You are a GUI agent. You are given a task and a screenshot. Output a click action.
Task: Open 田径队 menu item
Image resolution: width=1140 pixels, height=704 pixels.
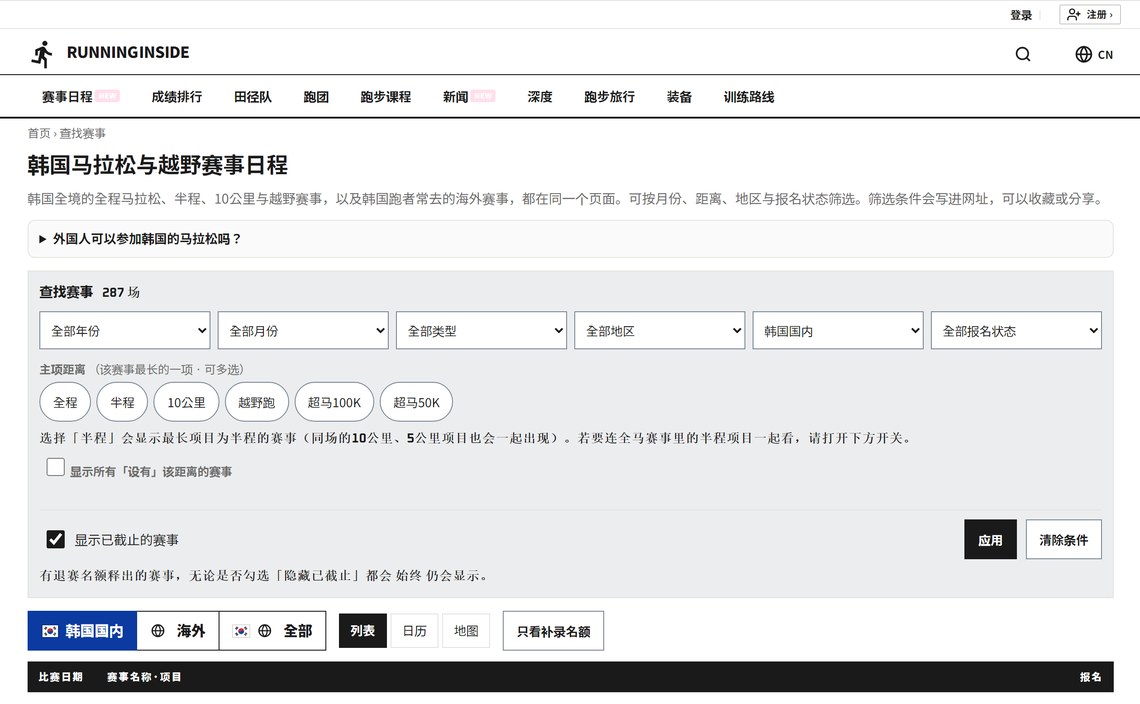pyautogui.click(x=252, y=97)
